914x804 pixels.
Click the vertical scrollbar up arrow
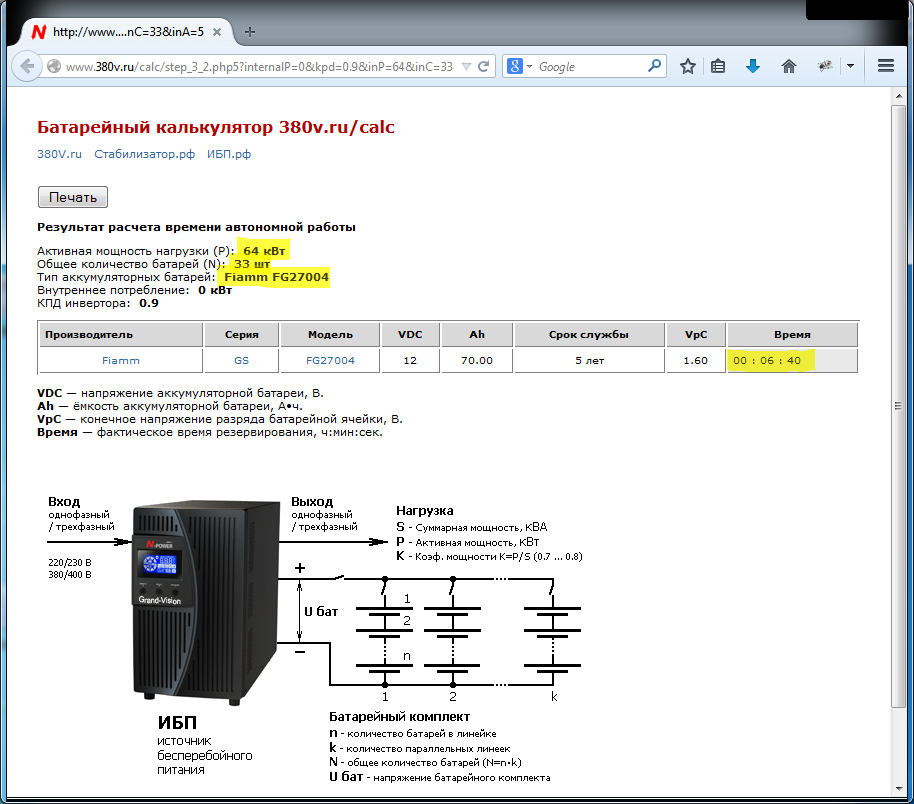click(x=898, y=96)
